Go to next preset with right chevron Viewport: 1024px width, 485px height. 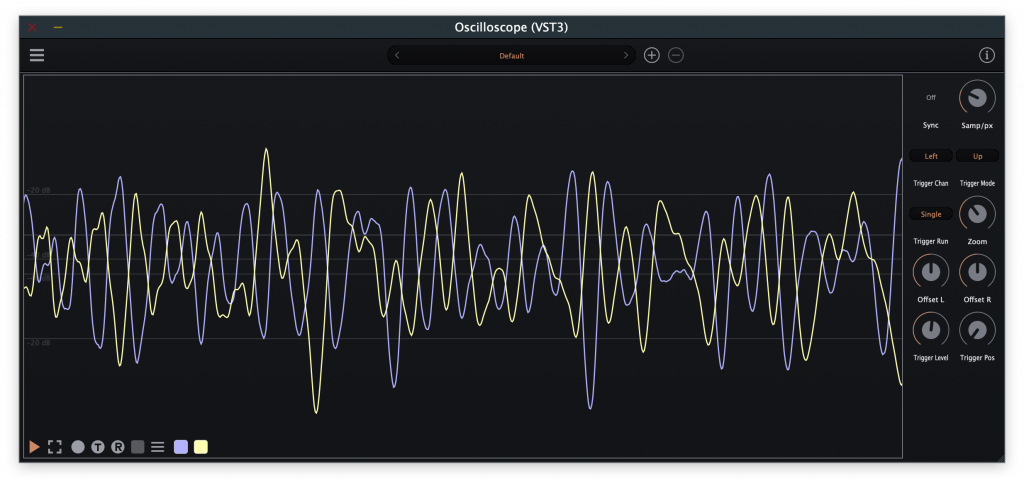click(626, 56)
